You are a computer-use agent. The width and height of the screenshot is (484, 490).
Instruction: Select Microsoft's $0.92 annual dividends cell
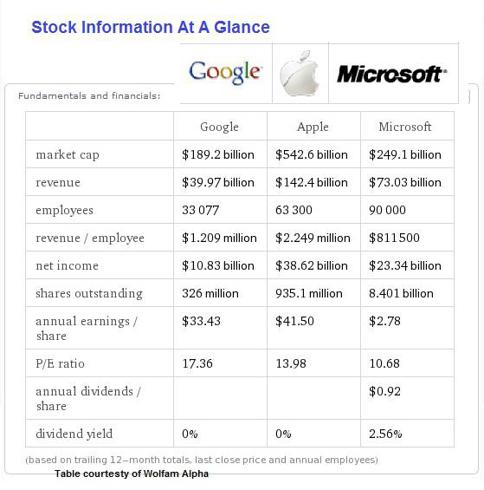(385, 391)
